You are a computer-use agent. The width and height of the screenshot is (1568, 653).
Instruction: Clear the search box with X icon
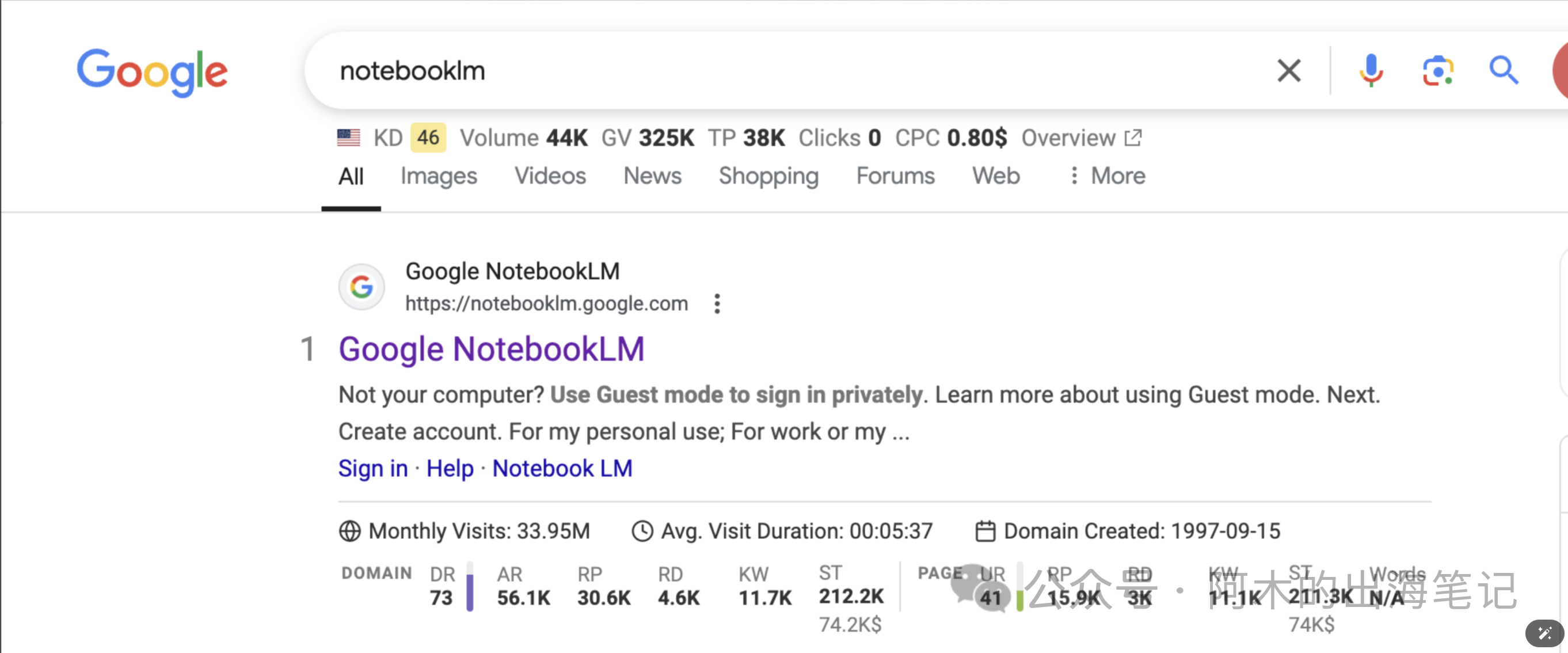coord(1289,71)
